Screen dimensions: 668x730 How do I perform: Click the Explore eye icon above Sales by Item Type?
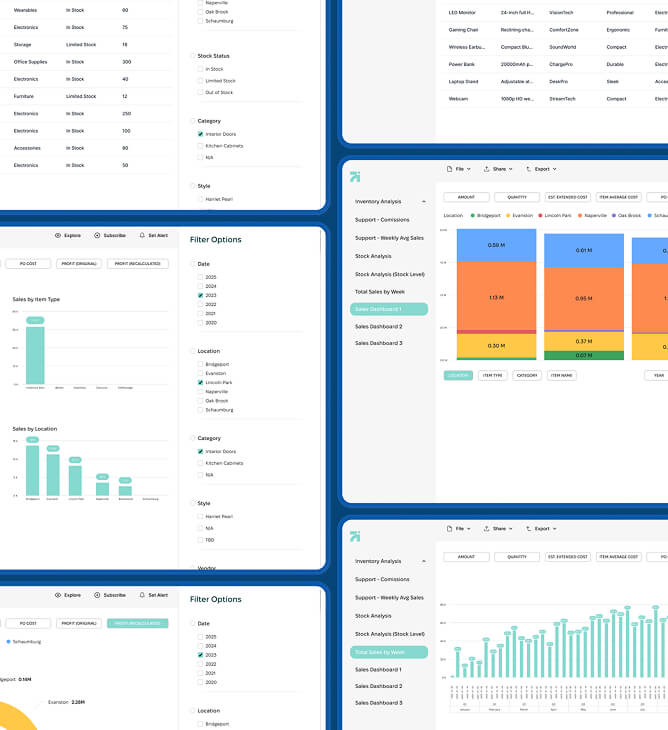coord(58,235)
